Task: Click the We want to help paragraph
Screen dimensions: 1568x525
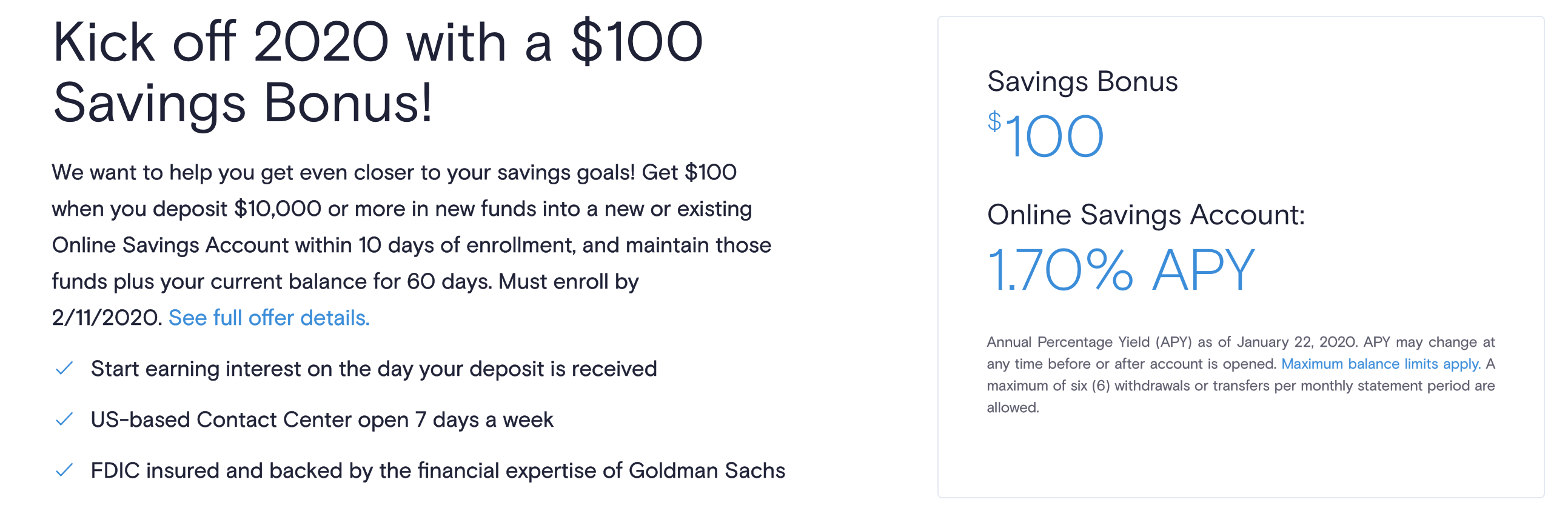Action: [x=412, y=245]
